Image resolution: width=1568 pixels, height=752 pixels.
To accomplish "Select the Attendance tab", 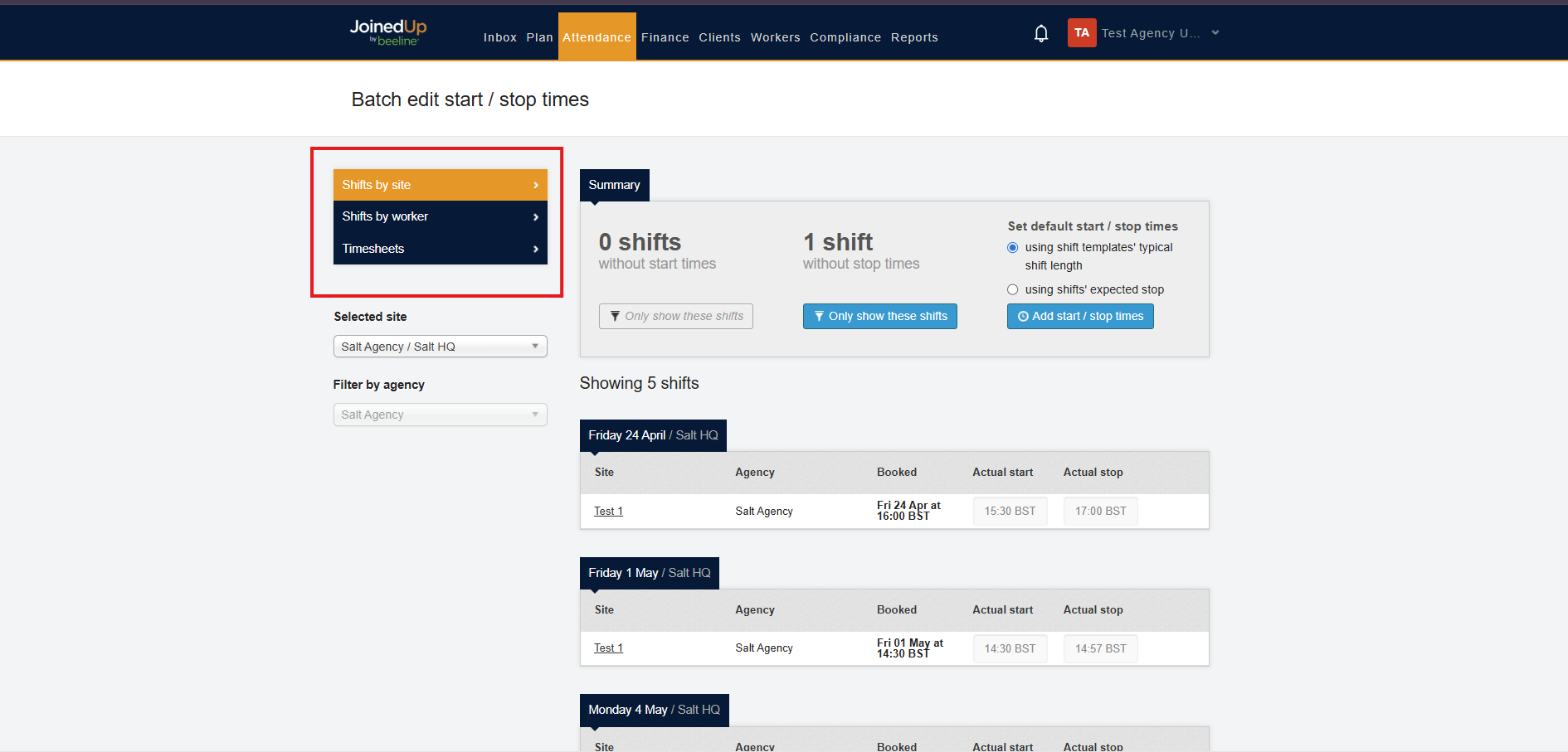I will click(597, 36).
